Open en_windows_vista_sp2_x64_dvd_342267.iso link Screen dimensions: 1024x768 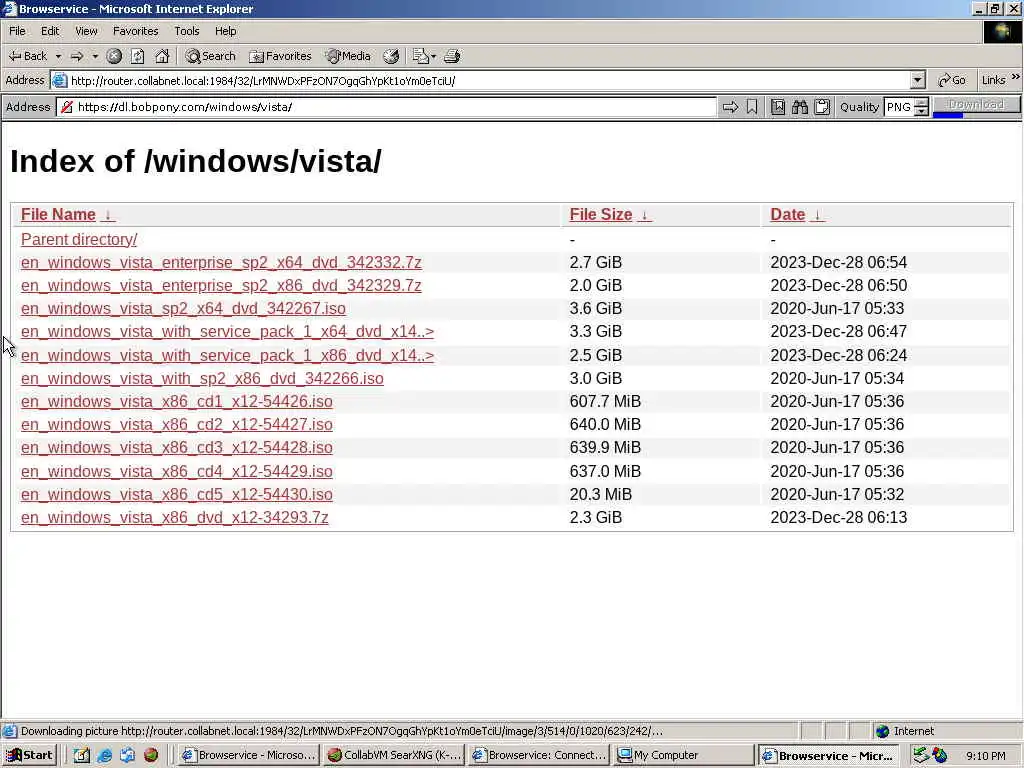point(184,308)
